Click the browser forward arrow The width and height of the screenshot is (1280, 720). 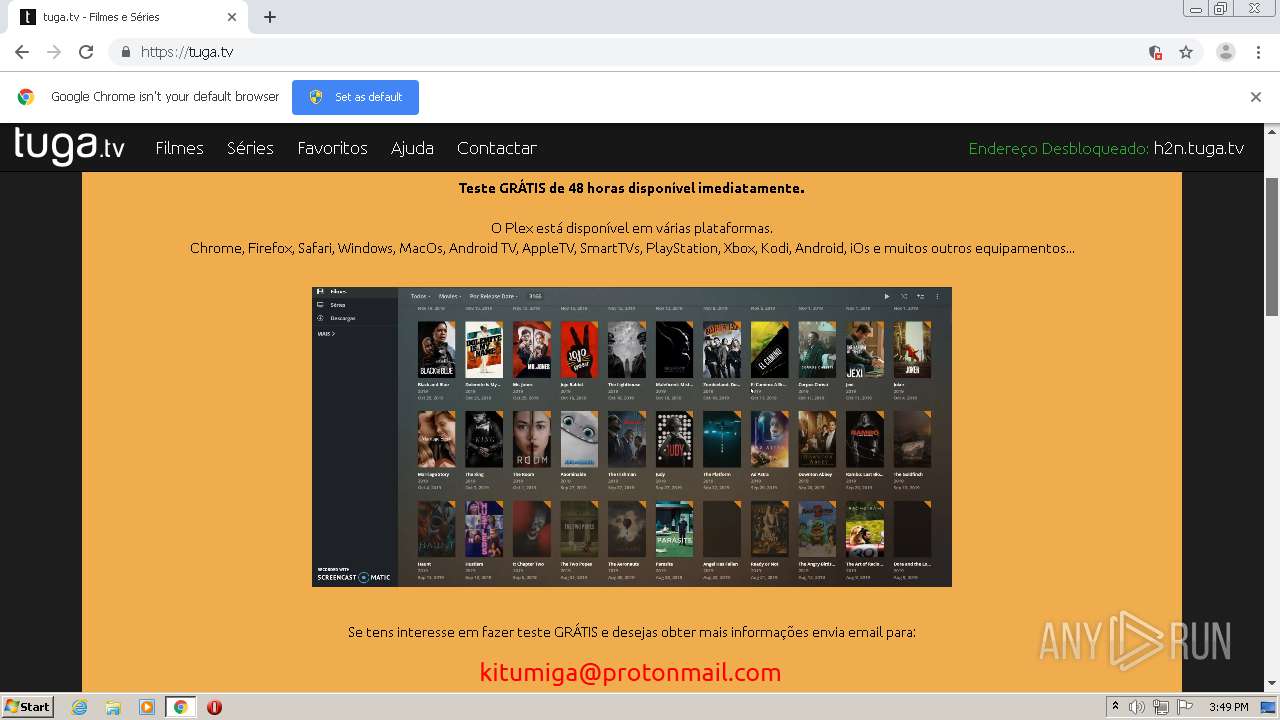[x=54, y=52]
